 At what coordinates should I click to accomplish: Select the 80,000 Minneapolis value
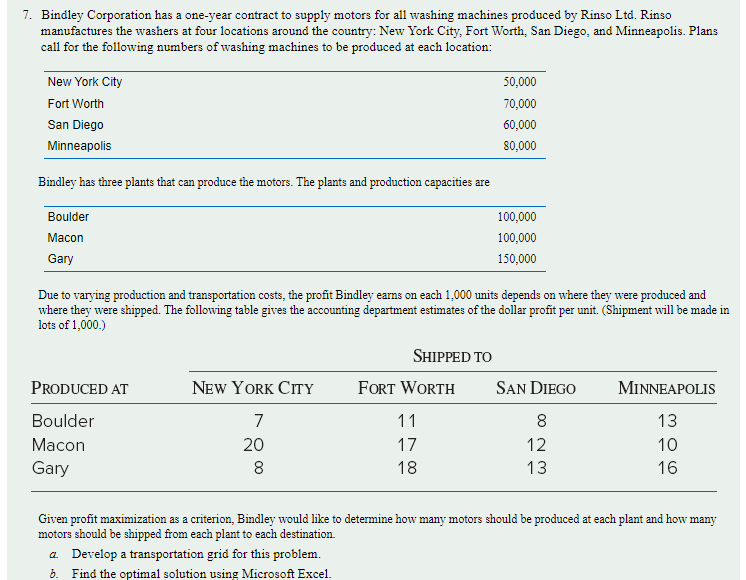tap(520, 146)
